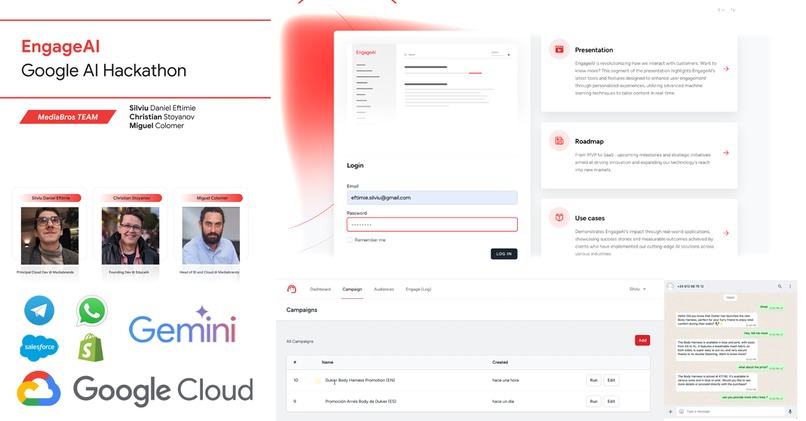Click the Salesforce cloud logo
The width and height of the screenshot is (806, 421).
tap(39, 347)
